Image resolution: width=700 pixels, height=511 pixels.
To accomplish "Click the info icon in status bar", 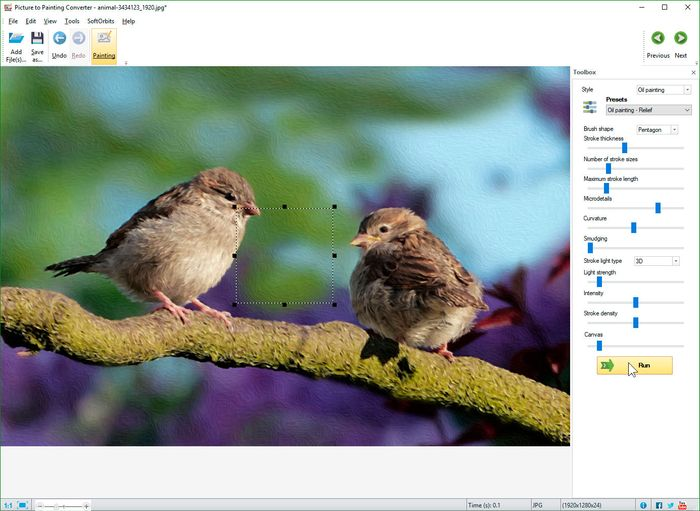I will [x=643, y=505].
